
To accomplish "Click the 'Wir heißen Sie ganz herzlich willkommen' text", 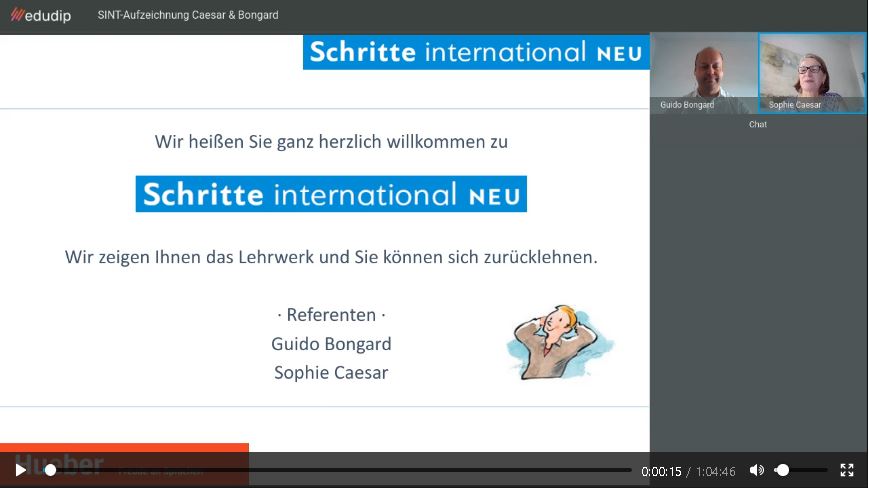I will point(331,141).
